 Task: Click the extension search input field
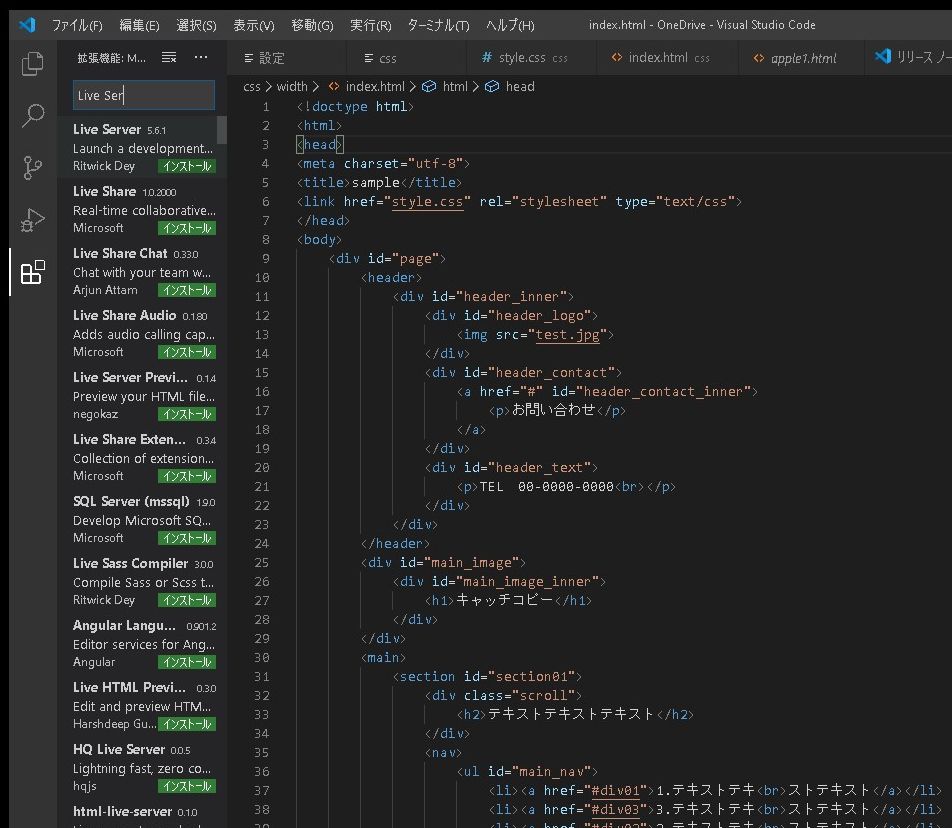[x=143, y=96]
